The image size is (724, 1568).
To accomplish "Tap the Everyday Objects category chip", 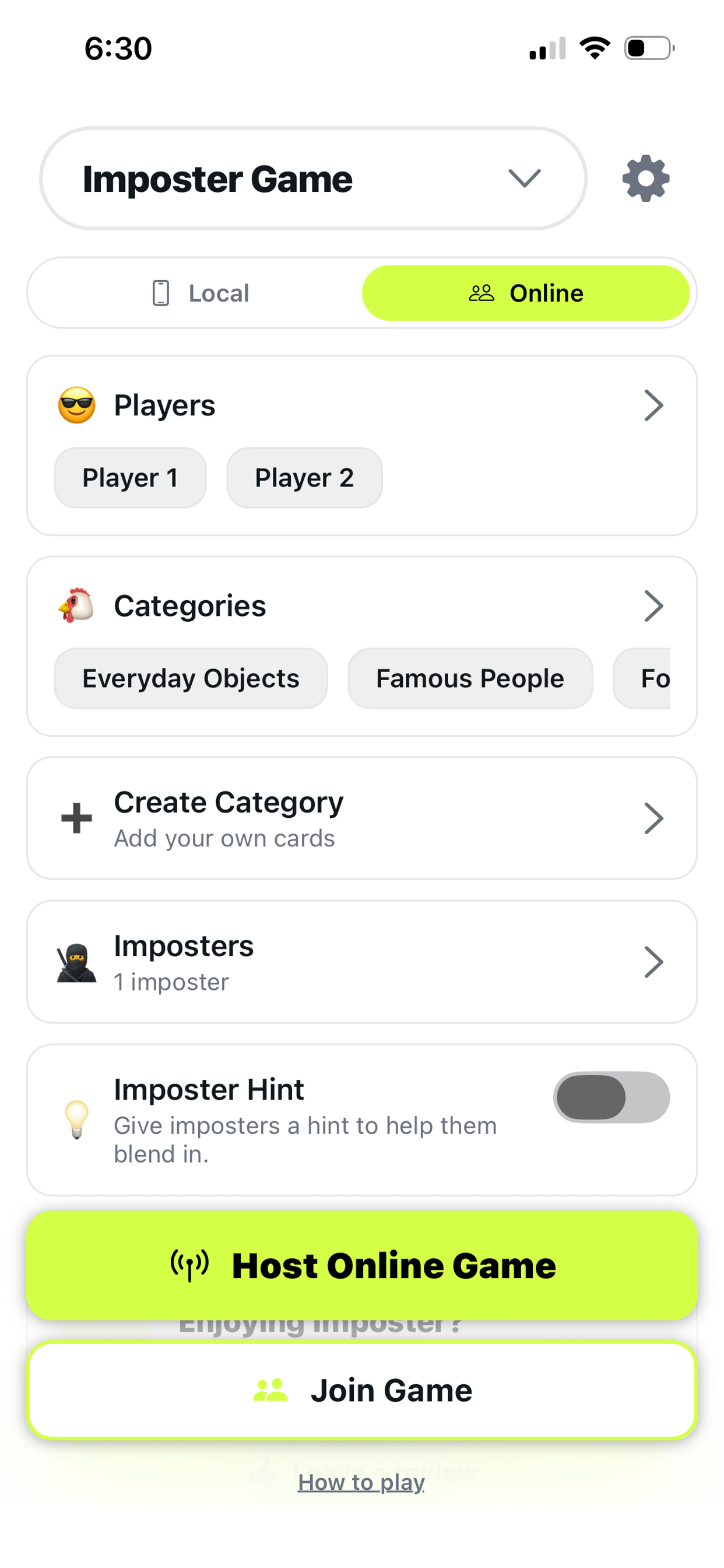I will [191, 678].
